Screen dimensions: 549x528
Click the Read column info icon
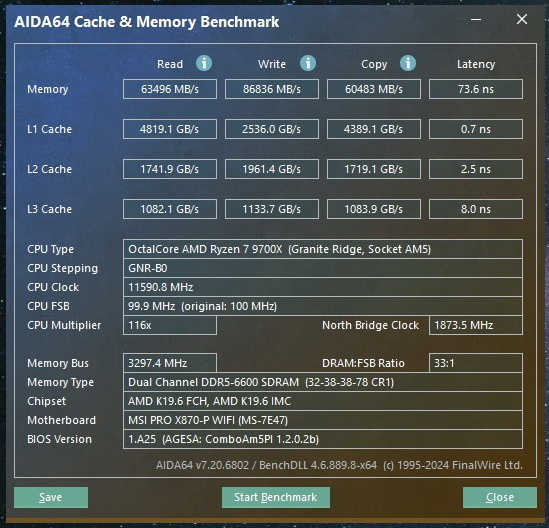[x=204, y=63]
